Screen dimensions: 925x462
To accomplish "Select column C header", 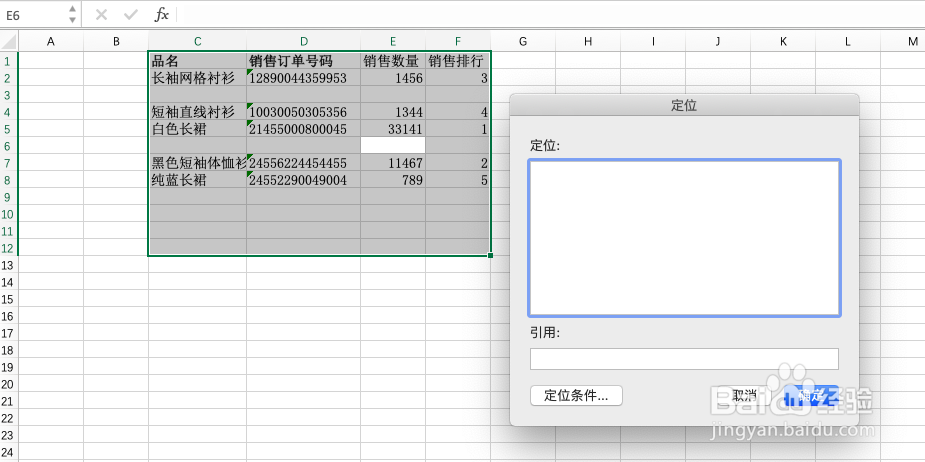I will 198,41.
